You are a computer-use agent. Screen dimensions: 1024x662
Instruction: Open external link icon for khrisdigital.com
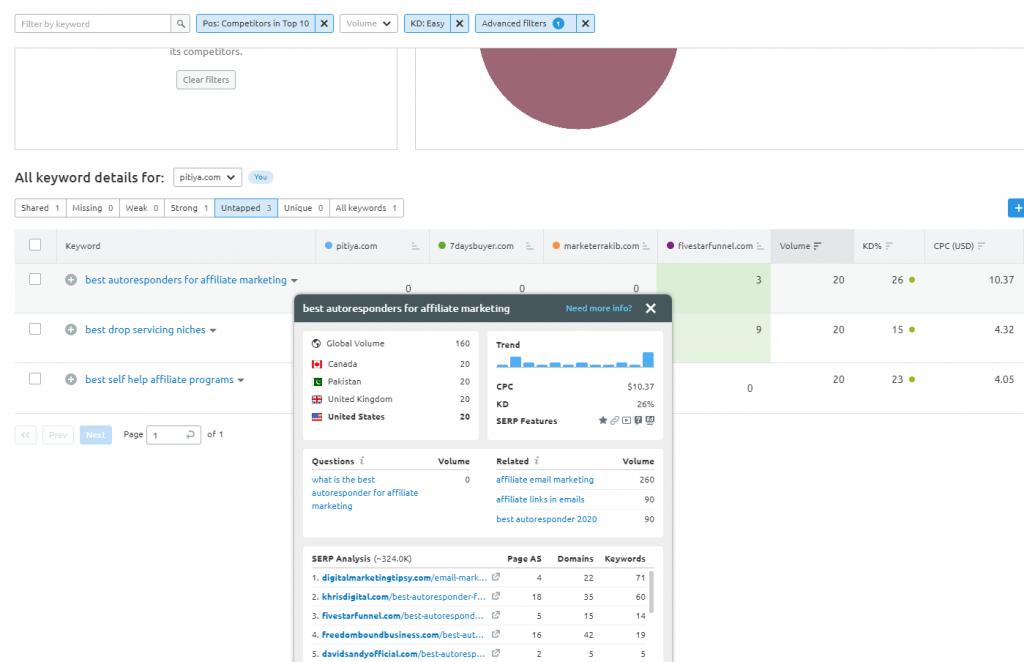496,596
